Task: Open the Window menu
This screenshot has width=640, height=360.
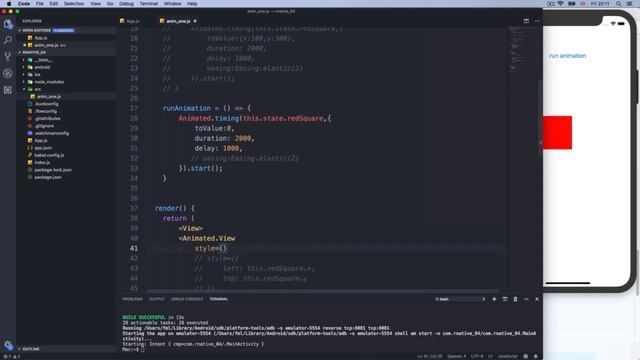Action: pos(172,4)
